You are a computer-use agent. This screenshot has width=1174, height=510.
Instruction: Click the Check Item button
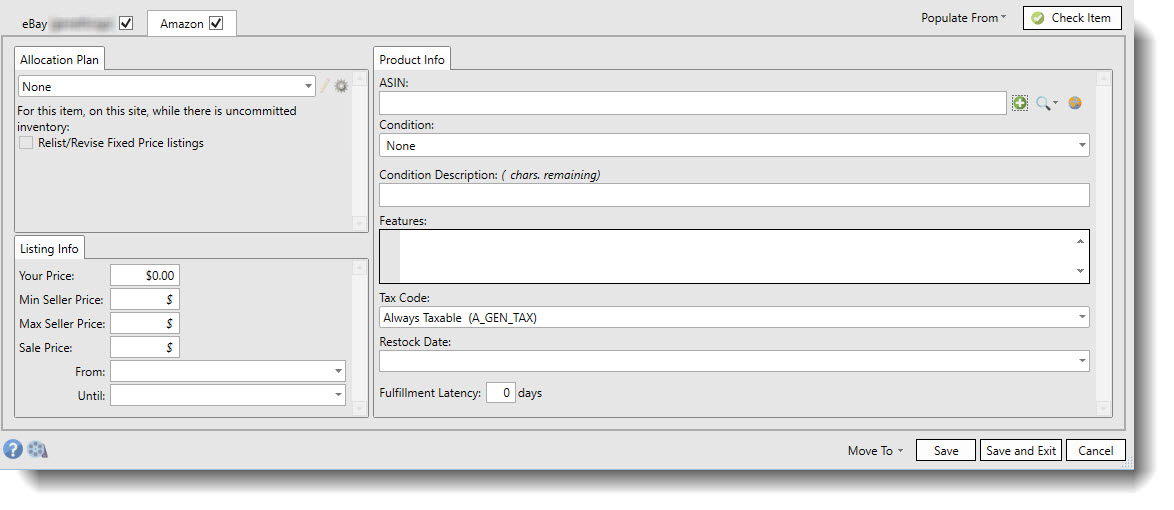1072,18
